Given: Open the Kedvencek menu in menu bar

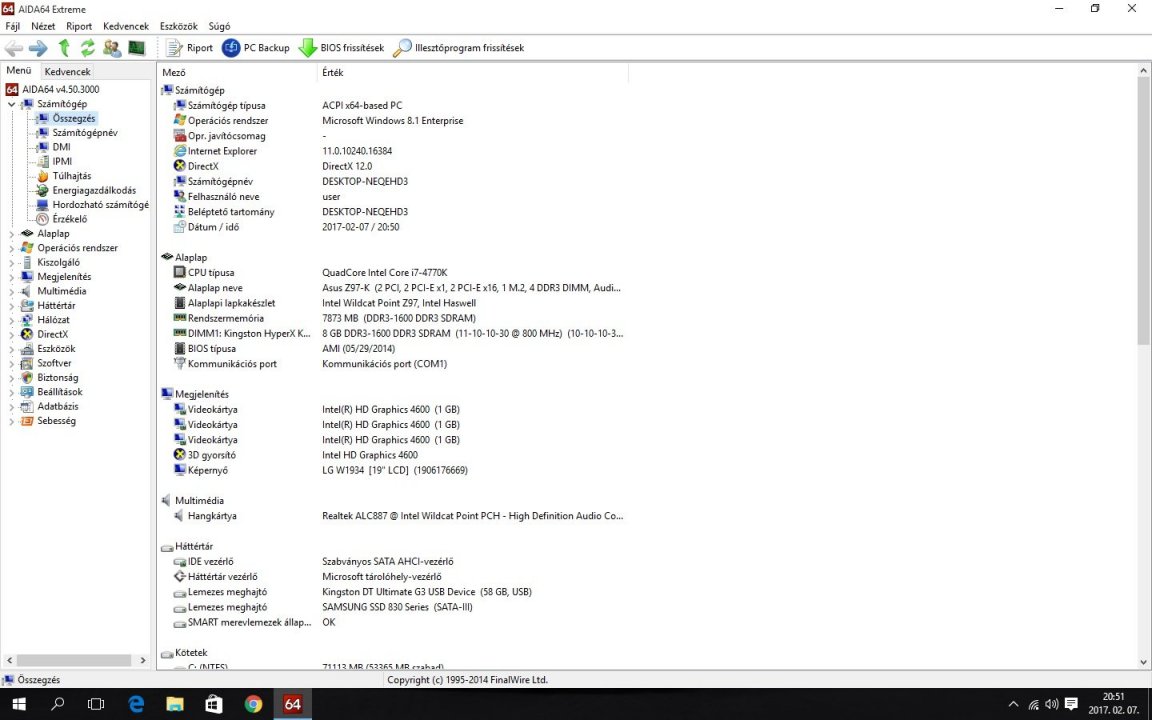Looking at the screenshot, I should coord(126,26).
